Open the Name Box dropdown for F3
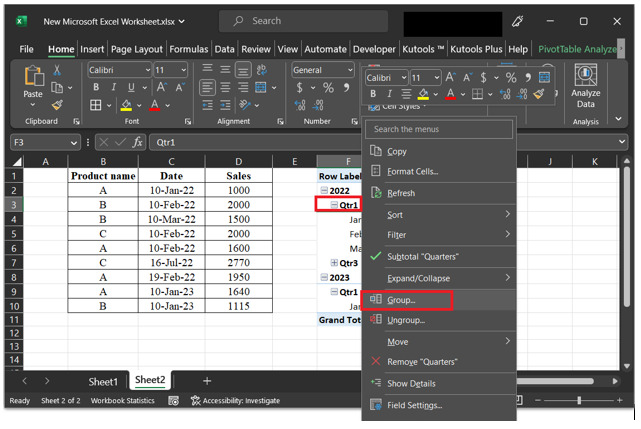 tap(74, 143)
